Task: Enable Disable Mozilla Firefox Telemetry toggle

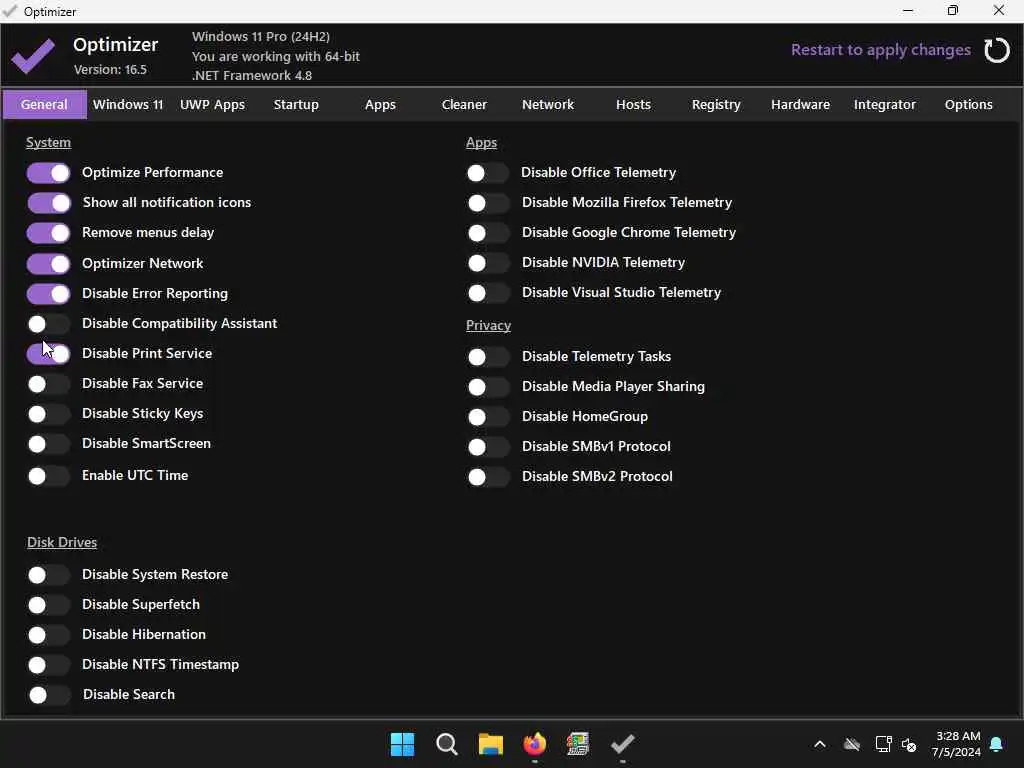Action: click(488, 203)
